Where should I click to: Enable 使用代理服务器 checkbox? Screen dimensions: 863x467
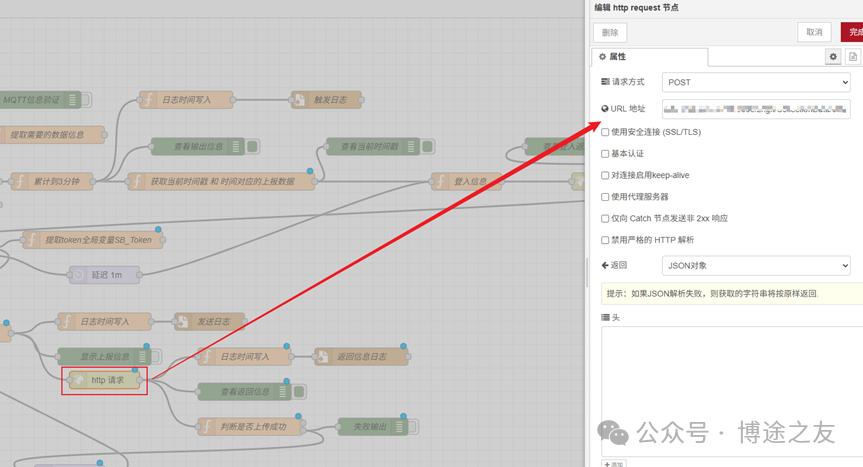605,196
